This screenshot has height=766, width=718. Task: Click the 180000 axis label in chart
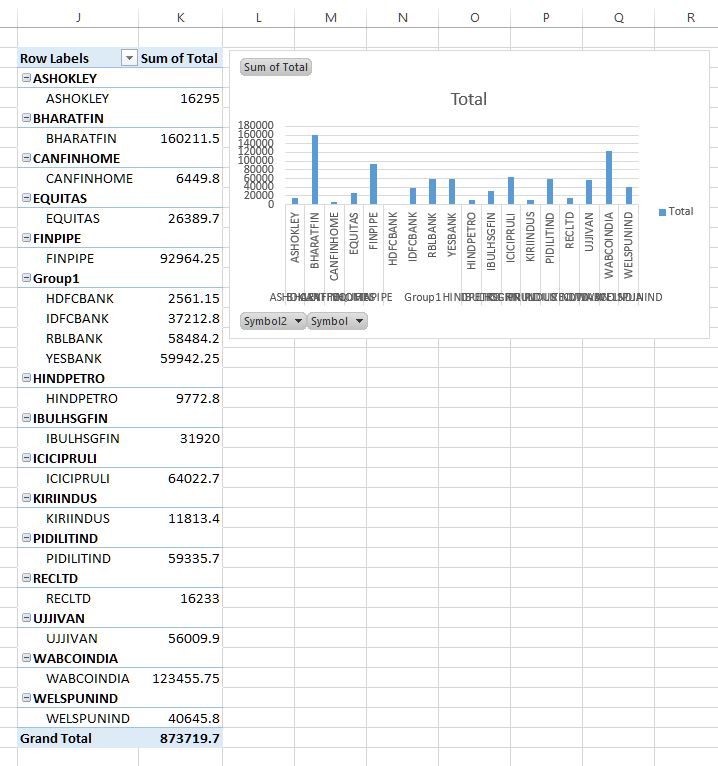click(255, 126)
